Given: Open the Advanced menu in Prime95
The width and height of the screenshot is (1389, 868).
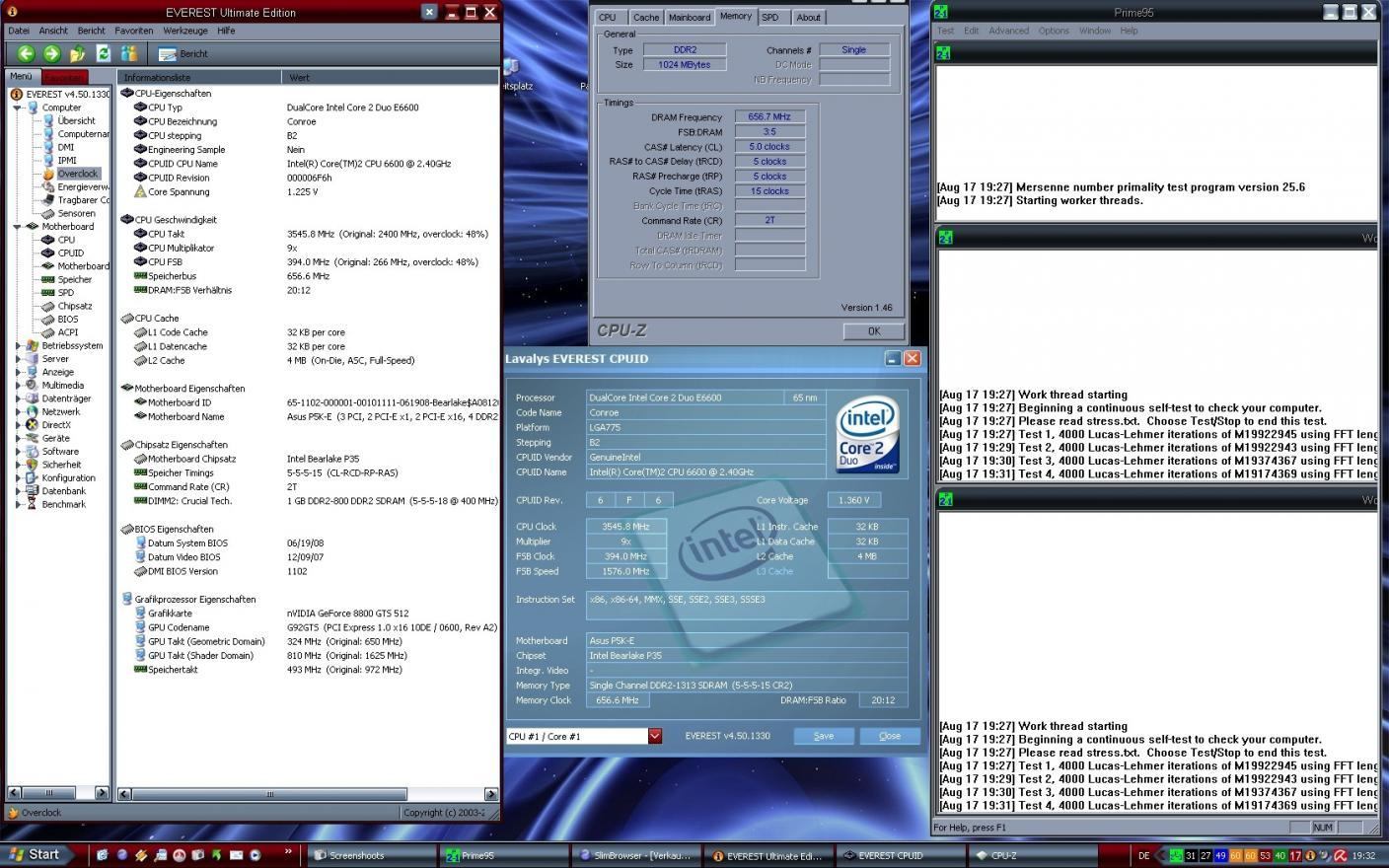Looking at the screenshot, I should coord(1008,31).
